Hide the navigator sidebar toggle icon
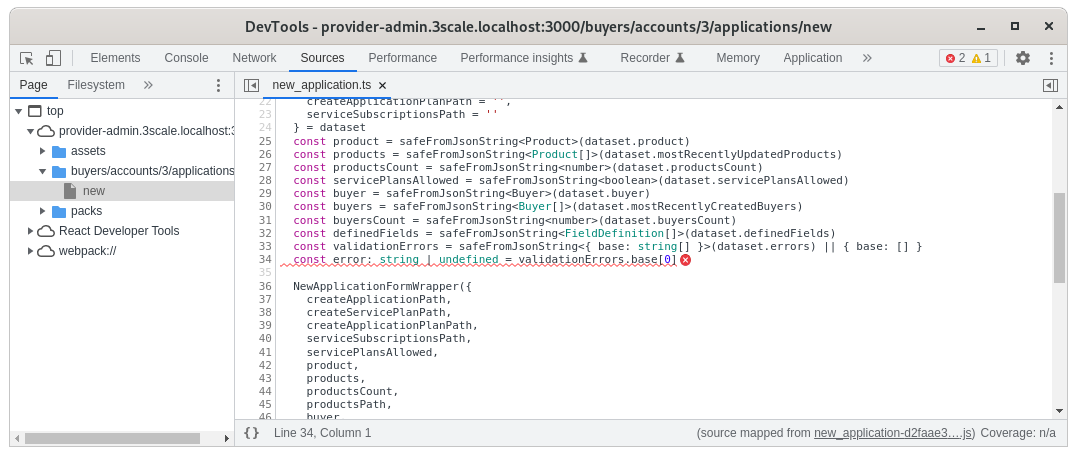 (251, 85)
